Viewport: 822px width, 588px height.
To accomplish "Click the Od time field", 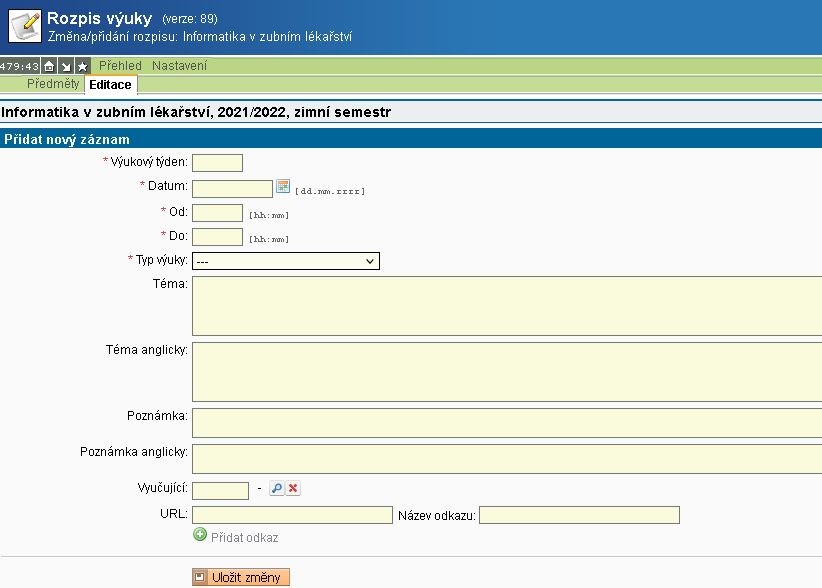I will click(217, 212).
